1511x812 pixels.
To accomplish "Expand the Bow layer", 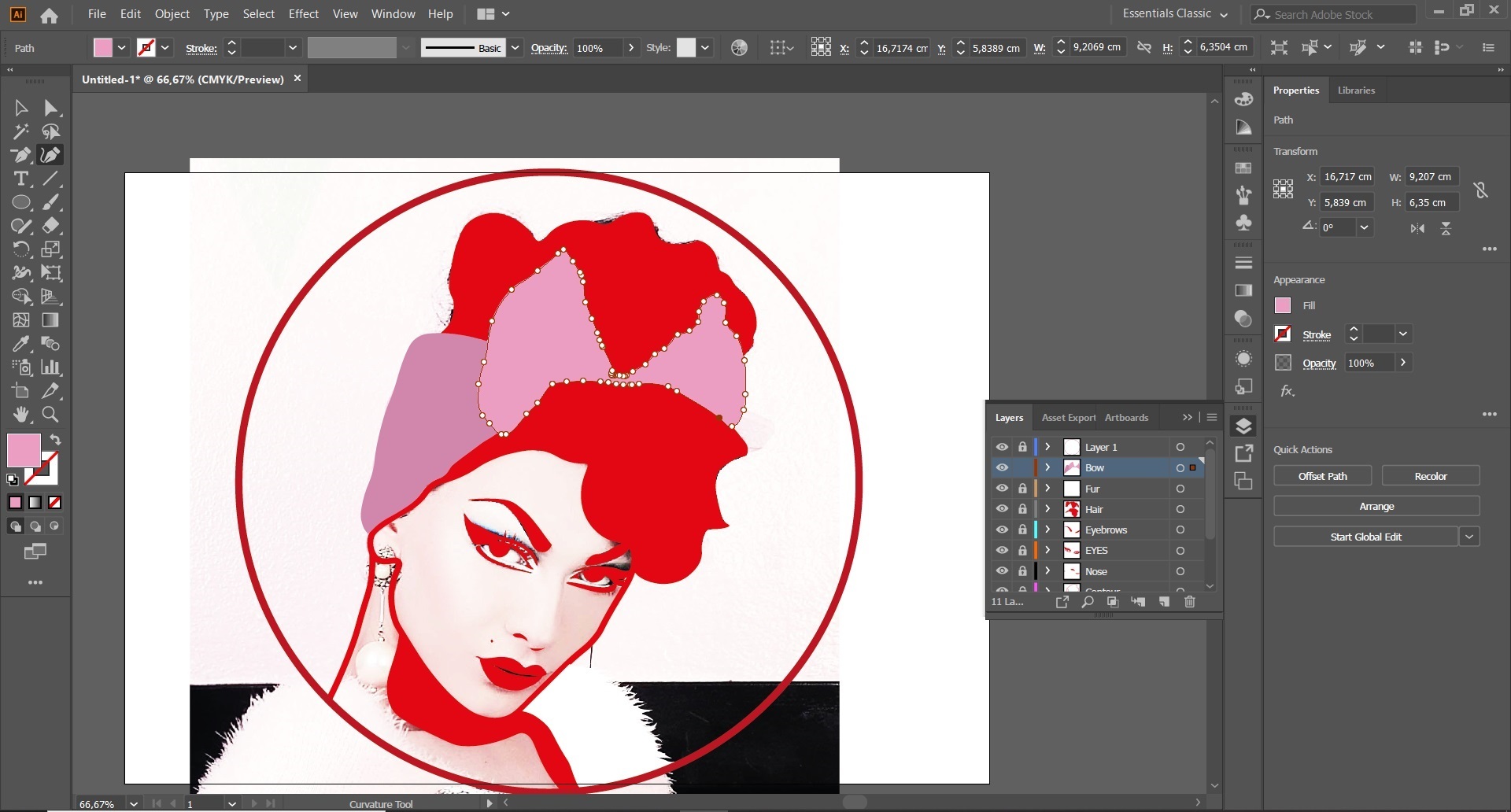I will (x=1047, y=467).
